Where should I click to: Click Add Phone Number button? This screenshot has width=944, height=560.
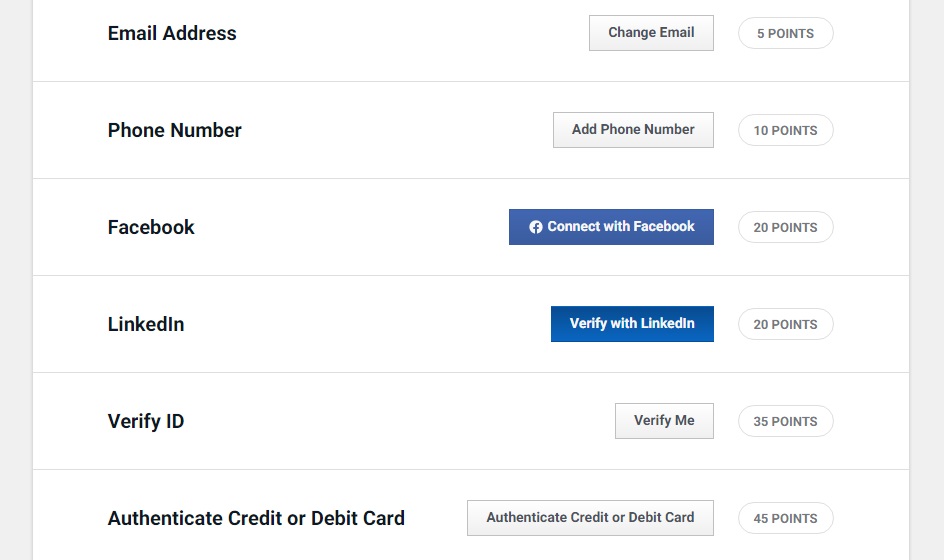point(633,130)
